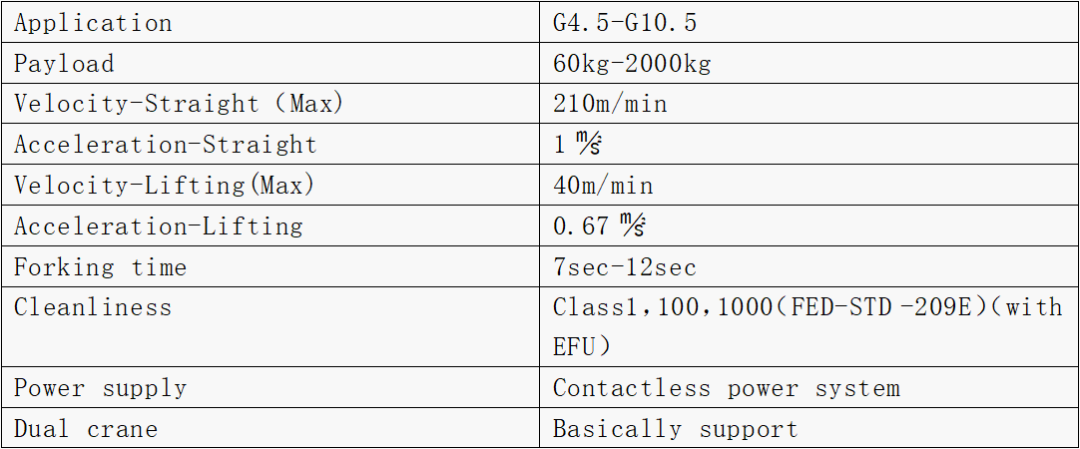Select the 60kg-2000kg payload value
The height and width of the screenshot is (449, 1080).
(632, 63)
